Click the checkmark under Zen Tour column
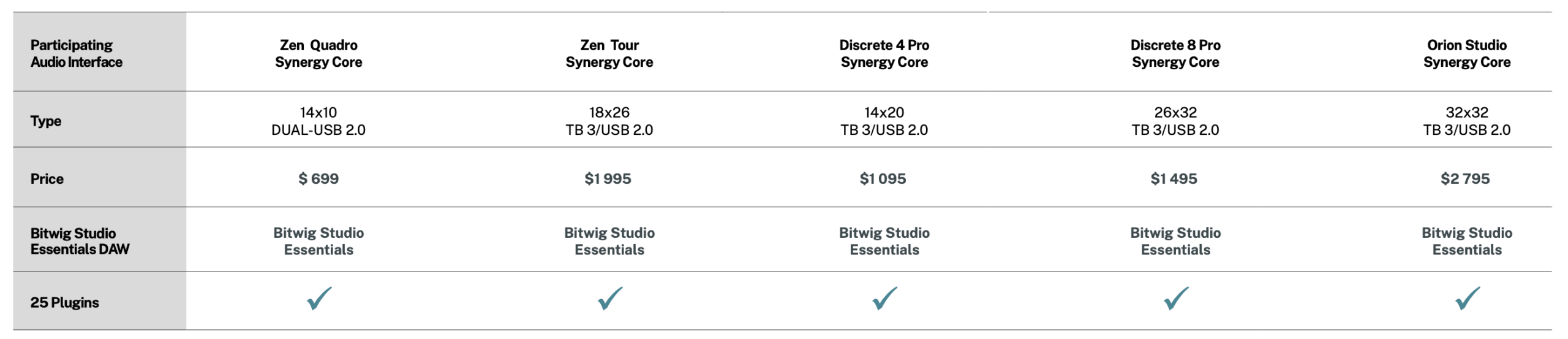The width and height of the screenshot is (1568, 339). point(609,299)
